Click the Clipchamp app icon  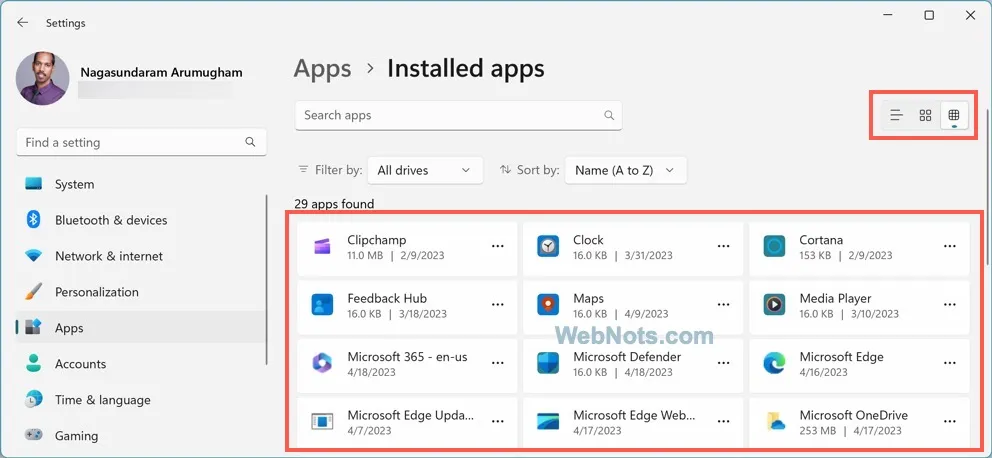pos(322,247)
